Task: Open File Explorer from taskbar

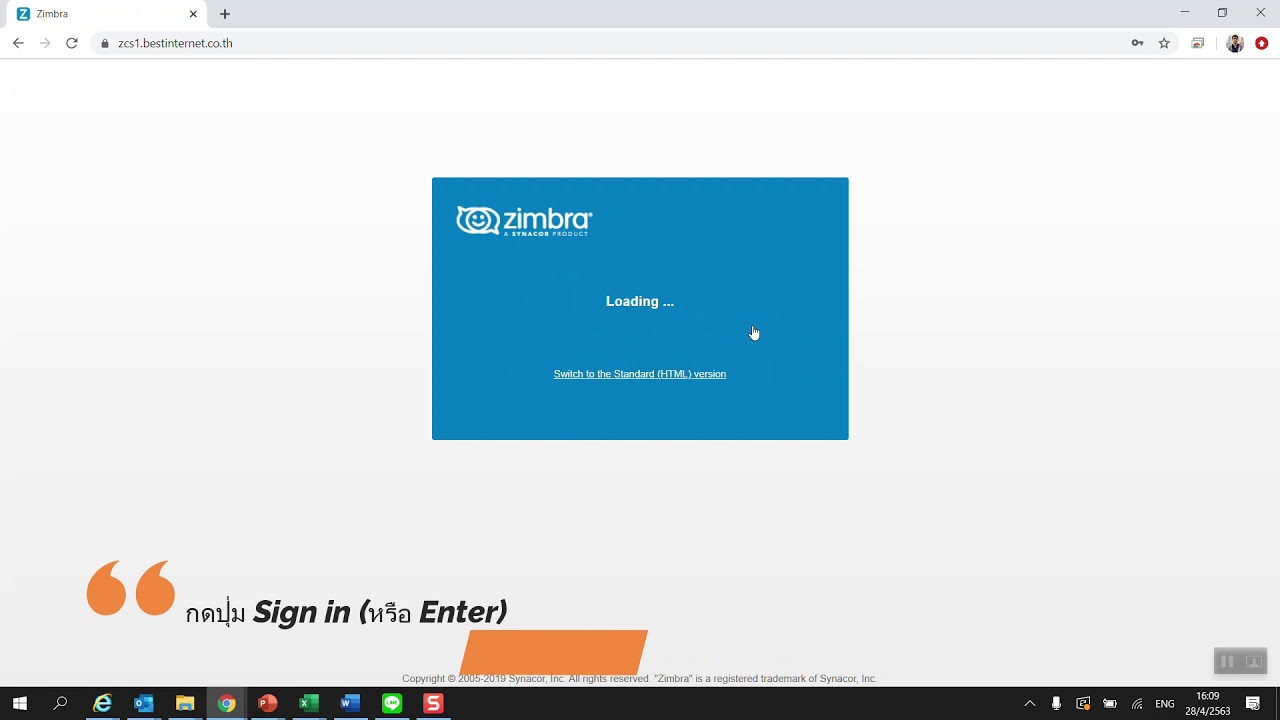Action: (185, 703)
